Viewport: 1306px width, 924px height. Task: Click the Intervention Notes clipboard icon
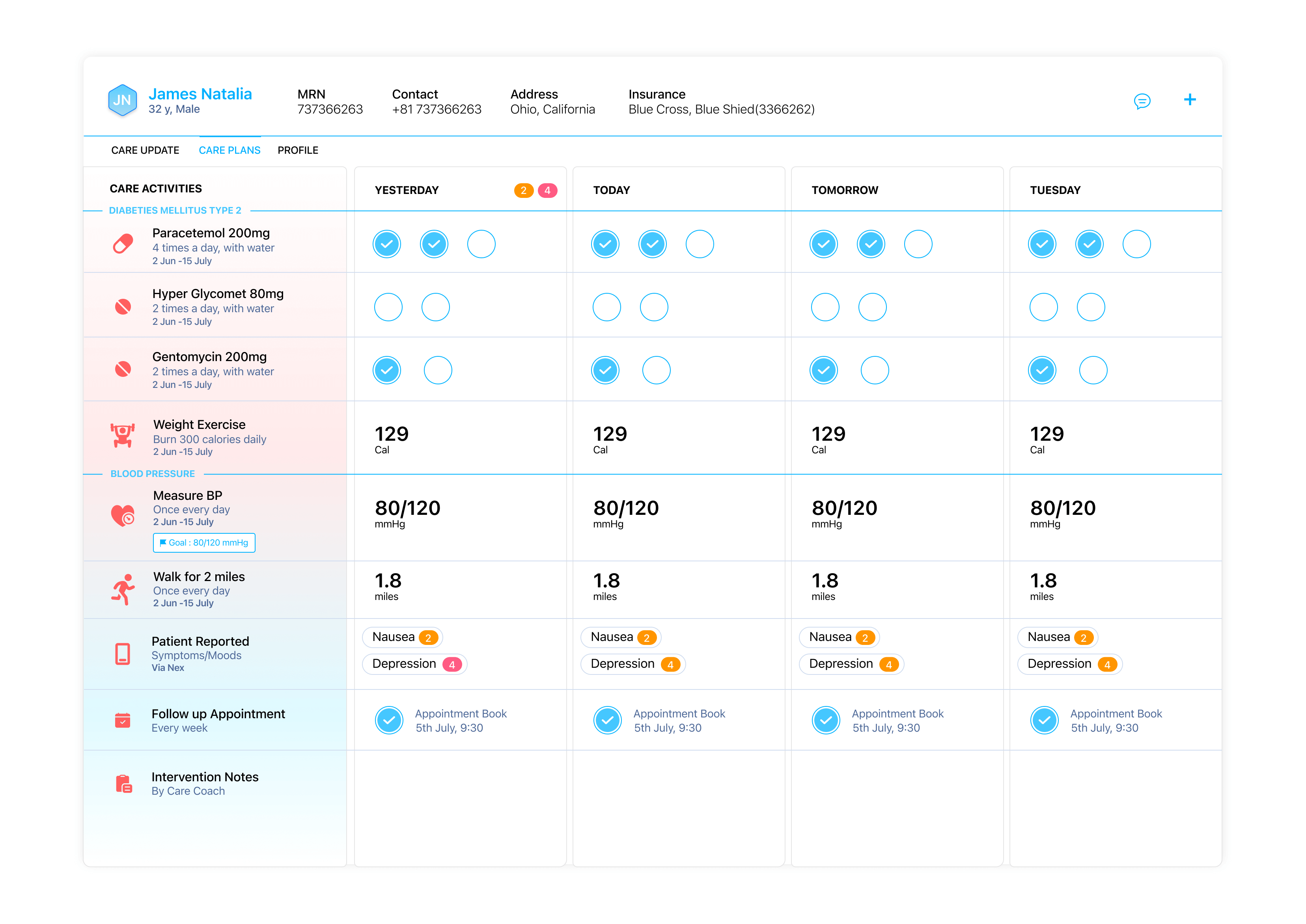click(123, 783)
